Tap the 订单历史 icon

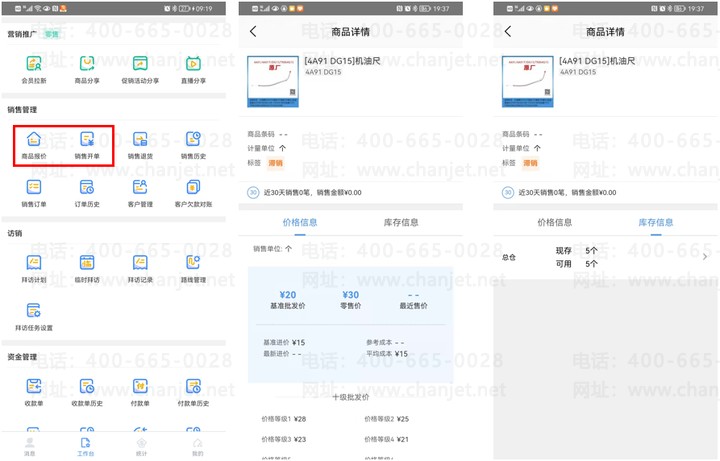[x=87, y=187]
